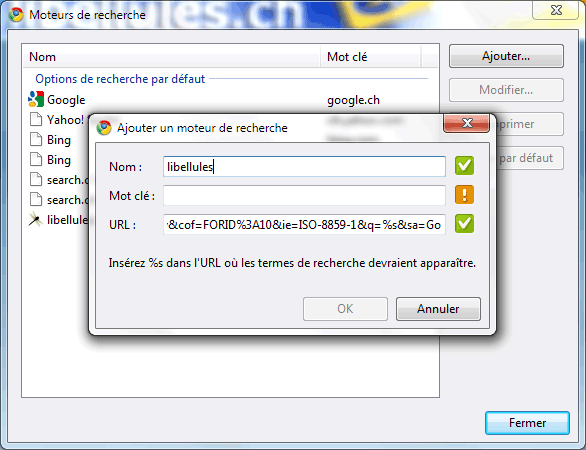The image size is (586, 450).
Task: Click the Chrome icon in Ajouter dialog title
Action: point(104,128)
